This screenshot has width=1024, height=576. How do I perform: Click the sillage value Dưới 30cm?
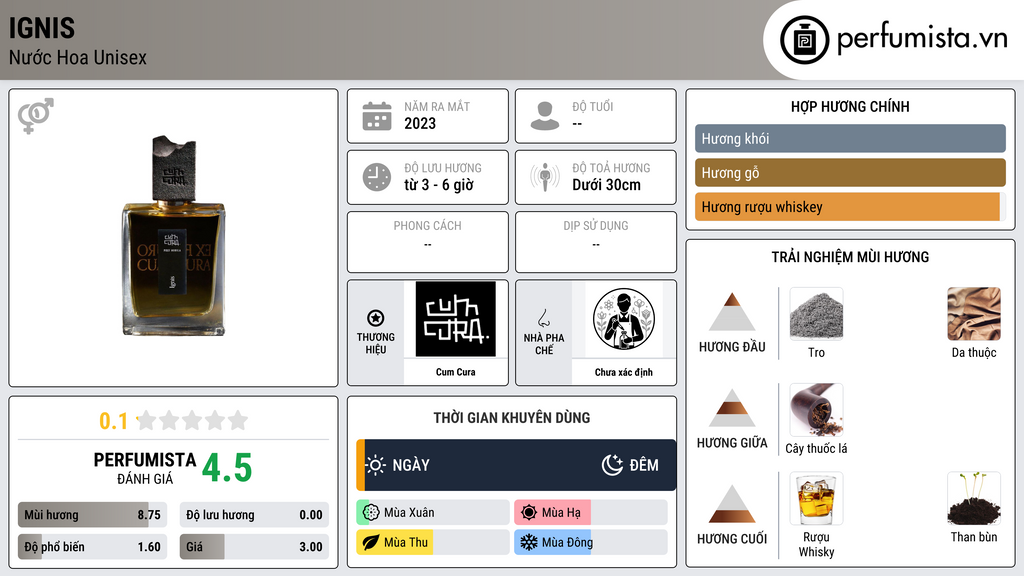[x=607, y=185]
